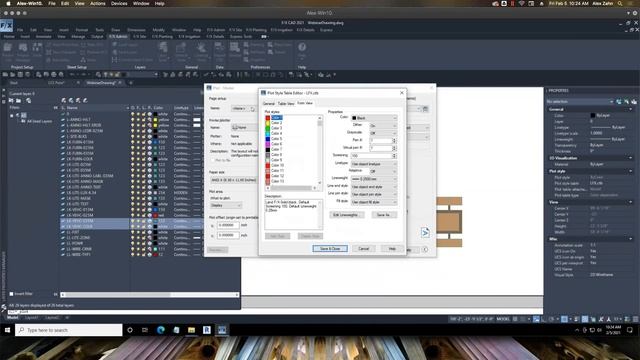This screenshot has width=640, height=360.
Task: Open What to plot Display dropdown
Action: click(226, 205)
